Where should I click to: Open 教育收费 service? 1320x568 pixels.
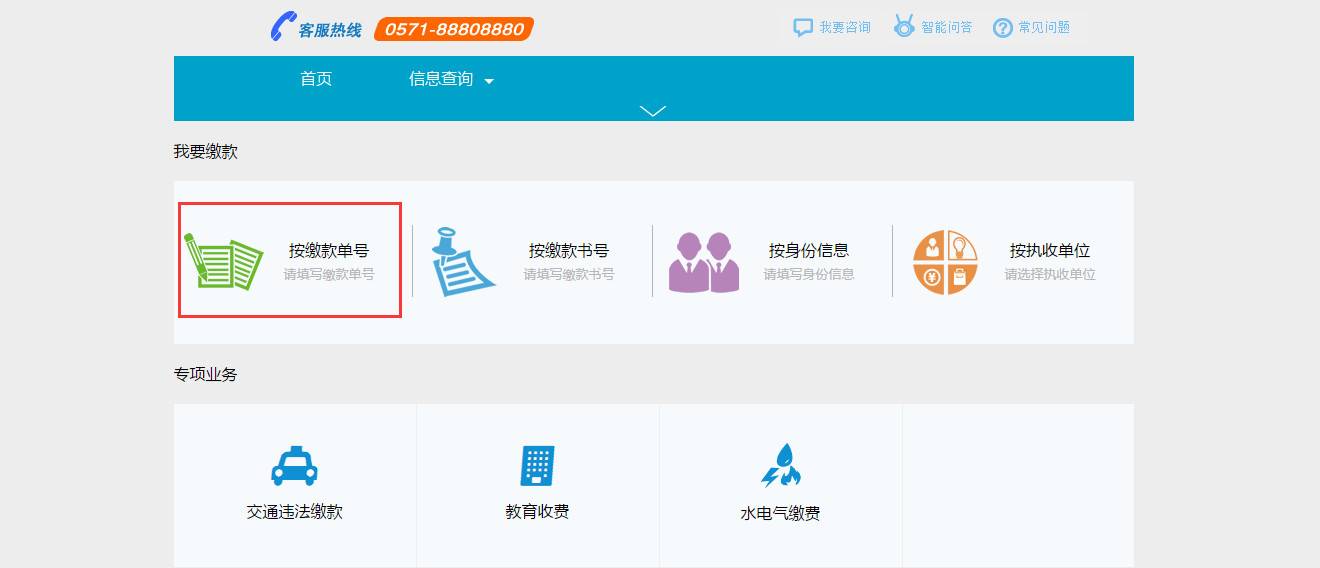click(x=538, y=512)
